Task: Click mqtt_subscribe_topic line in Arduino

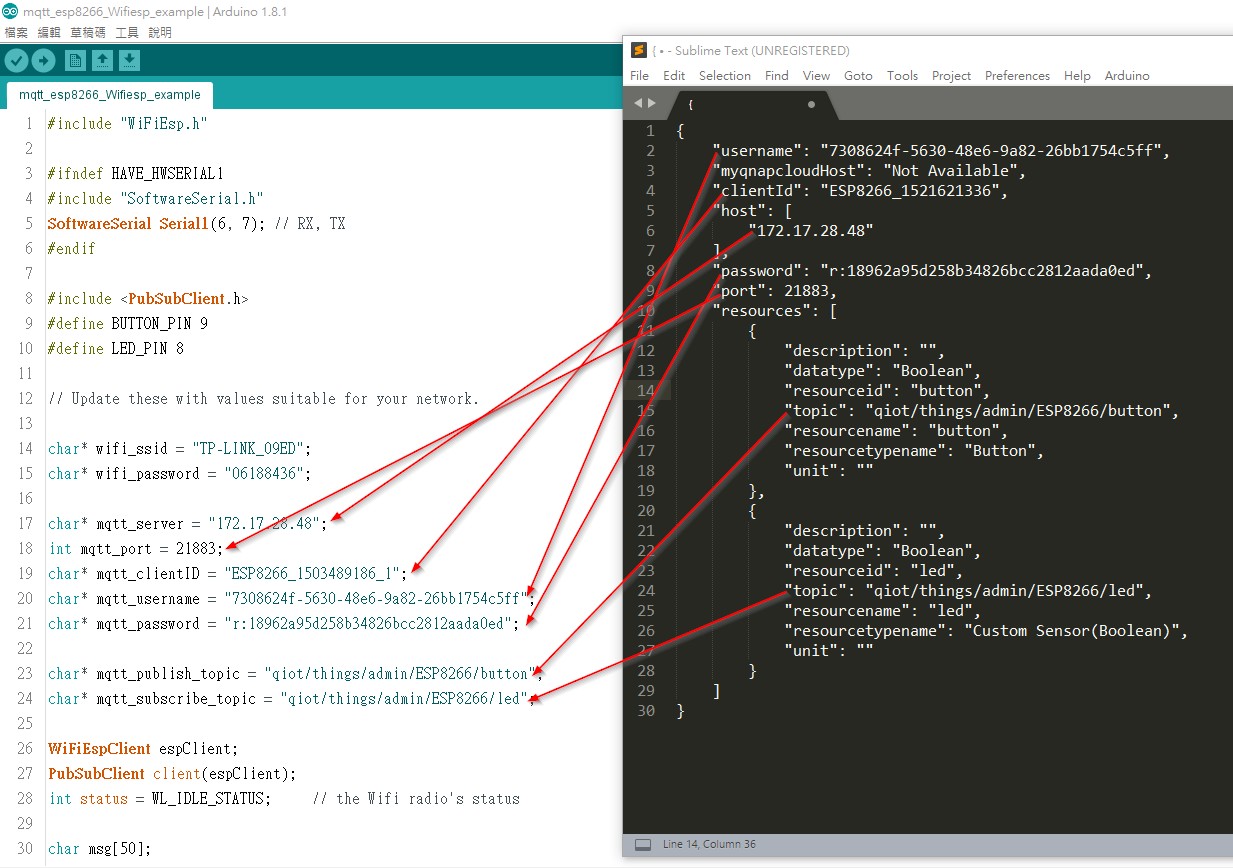Action: tap(291, 699)
